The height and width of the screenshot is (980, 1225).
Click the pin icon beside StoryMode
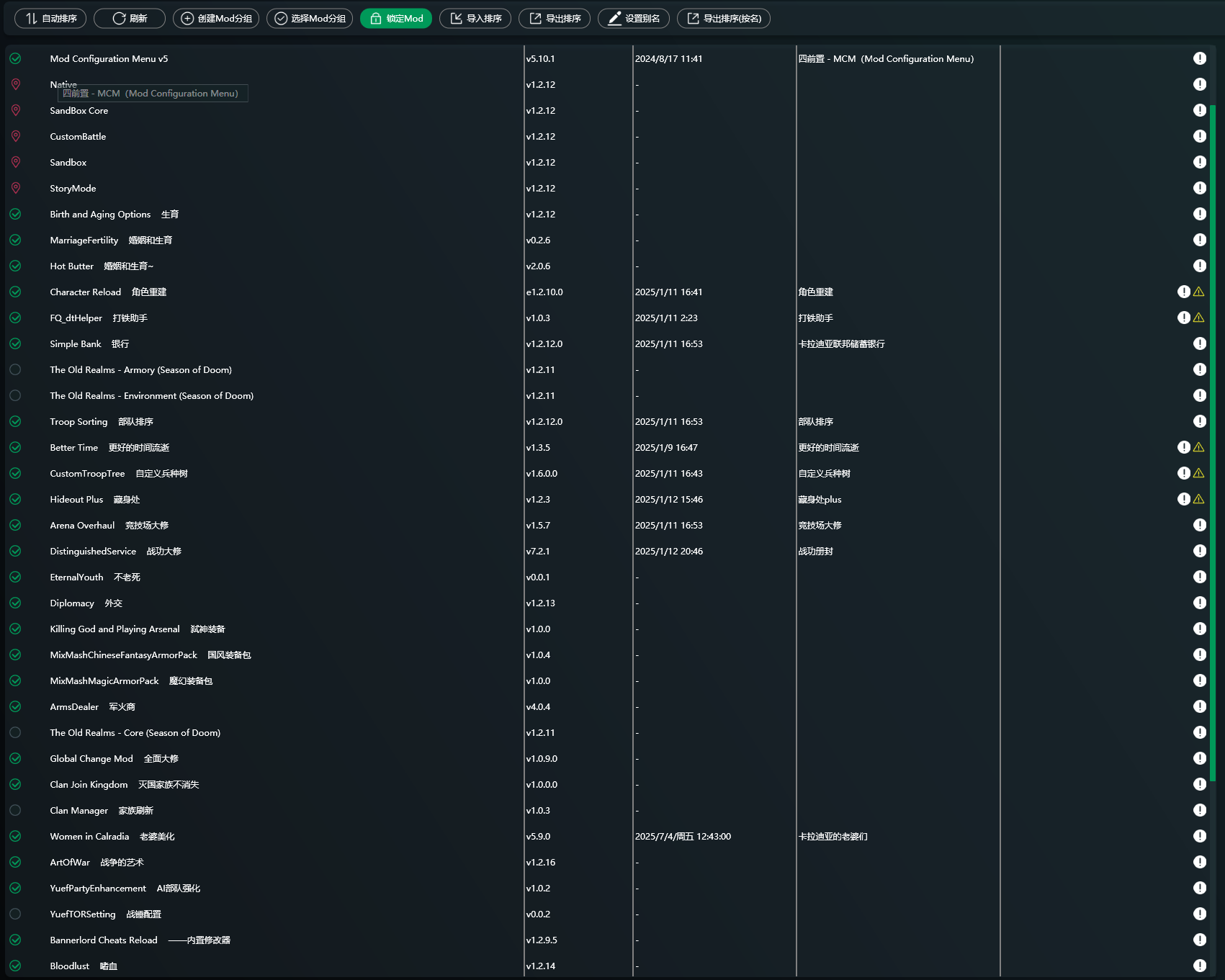click(x=15, y=189)
